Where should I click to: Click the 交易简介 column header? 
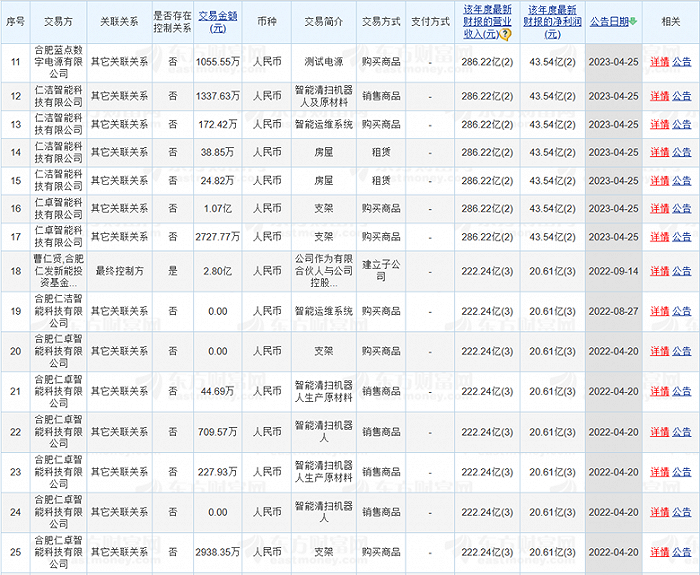pyautogui.click(x=324, y=22)
